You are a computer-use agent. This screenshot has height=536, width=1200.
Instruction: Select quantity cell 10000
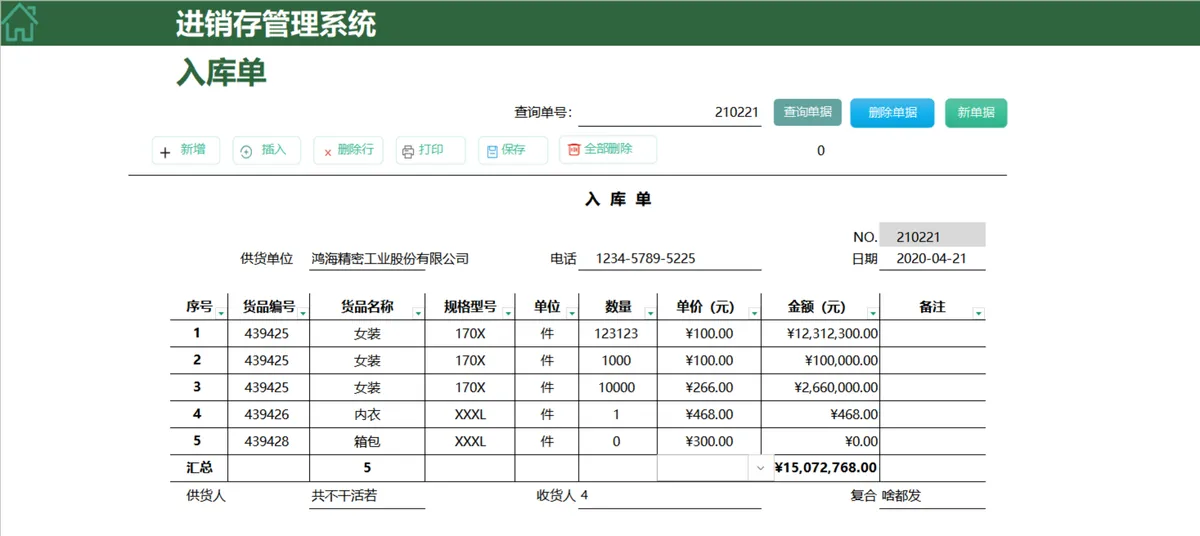[x=617, y=388]
